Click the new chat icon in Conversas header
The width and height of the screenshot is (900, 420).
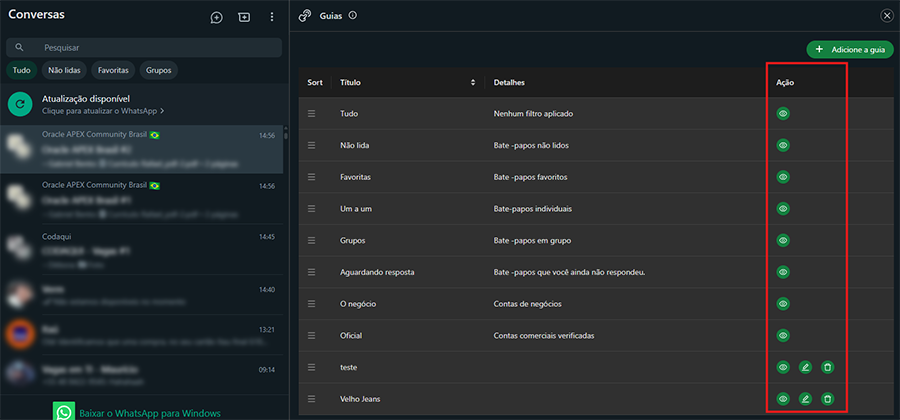click(x=216, y=17)
